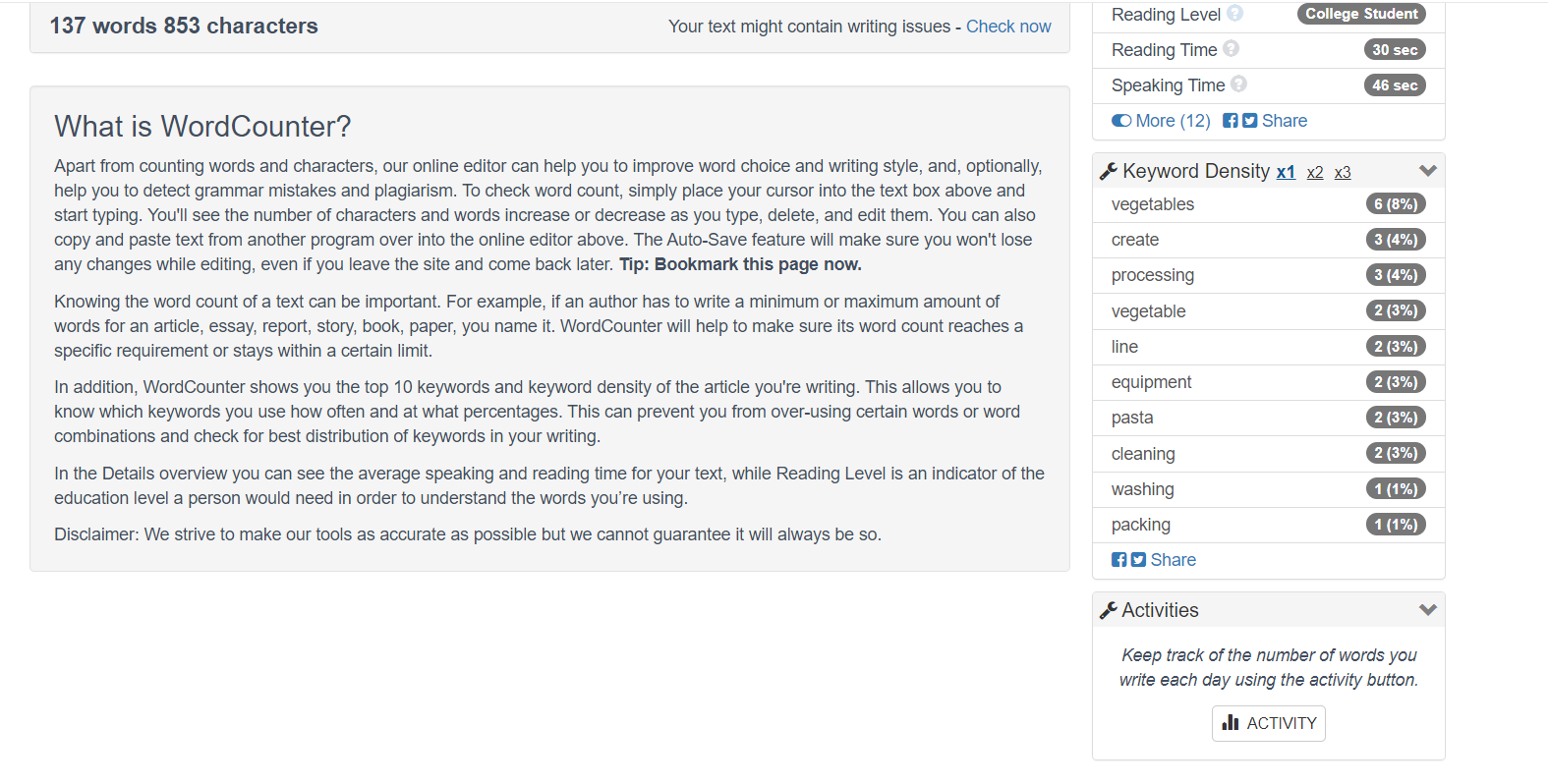The width and height of the screenshot is (1548, 784).
Task: Switch keyword density to x3
Action: [1343, 173]
